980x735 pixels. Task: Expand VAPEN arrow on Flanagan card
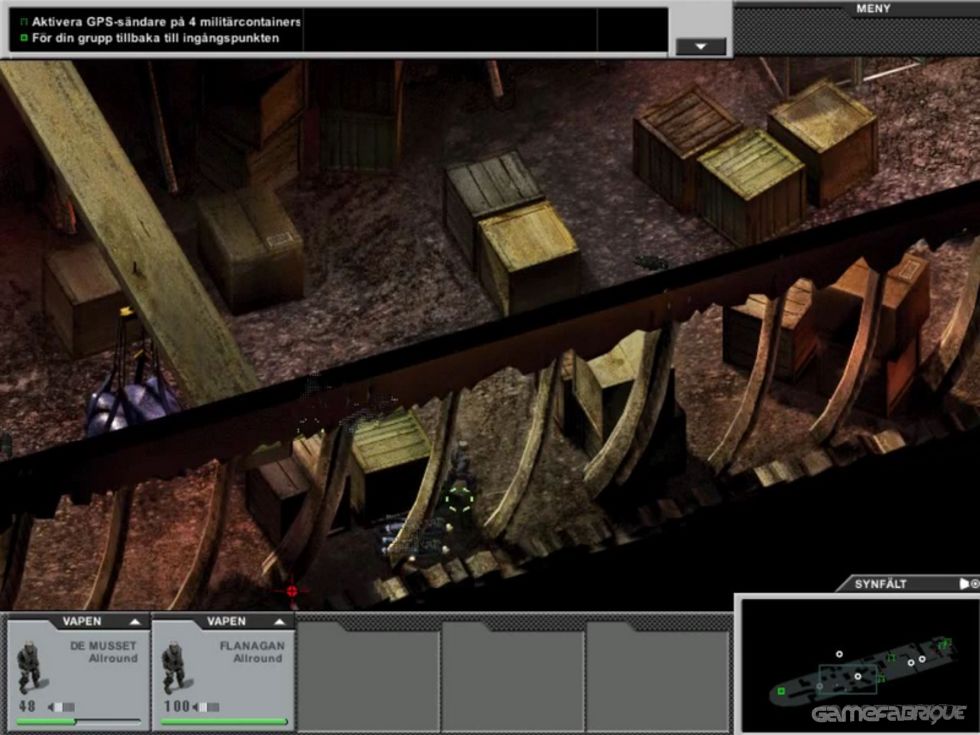coord(279,622)
